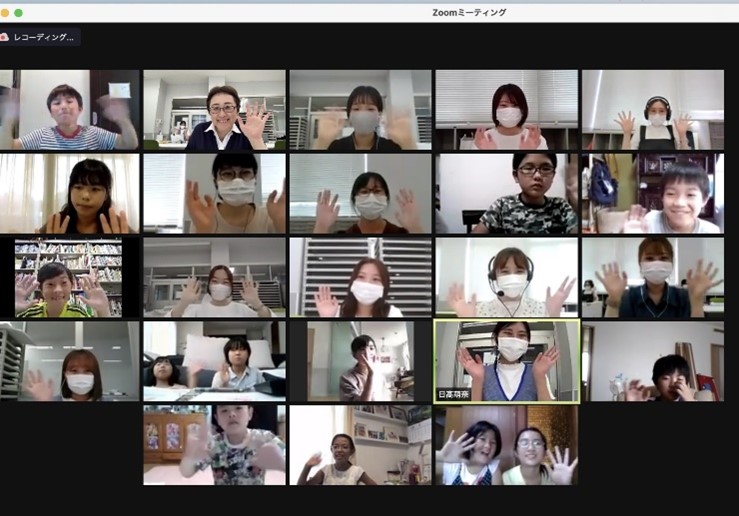Select the tile with two girls waving together
The image size is (739, 516).
point(507,445)
